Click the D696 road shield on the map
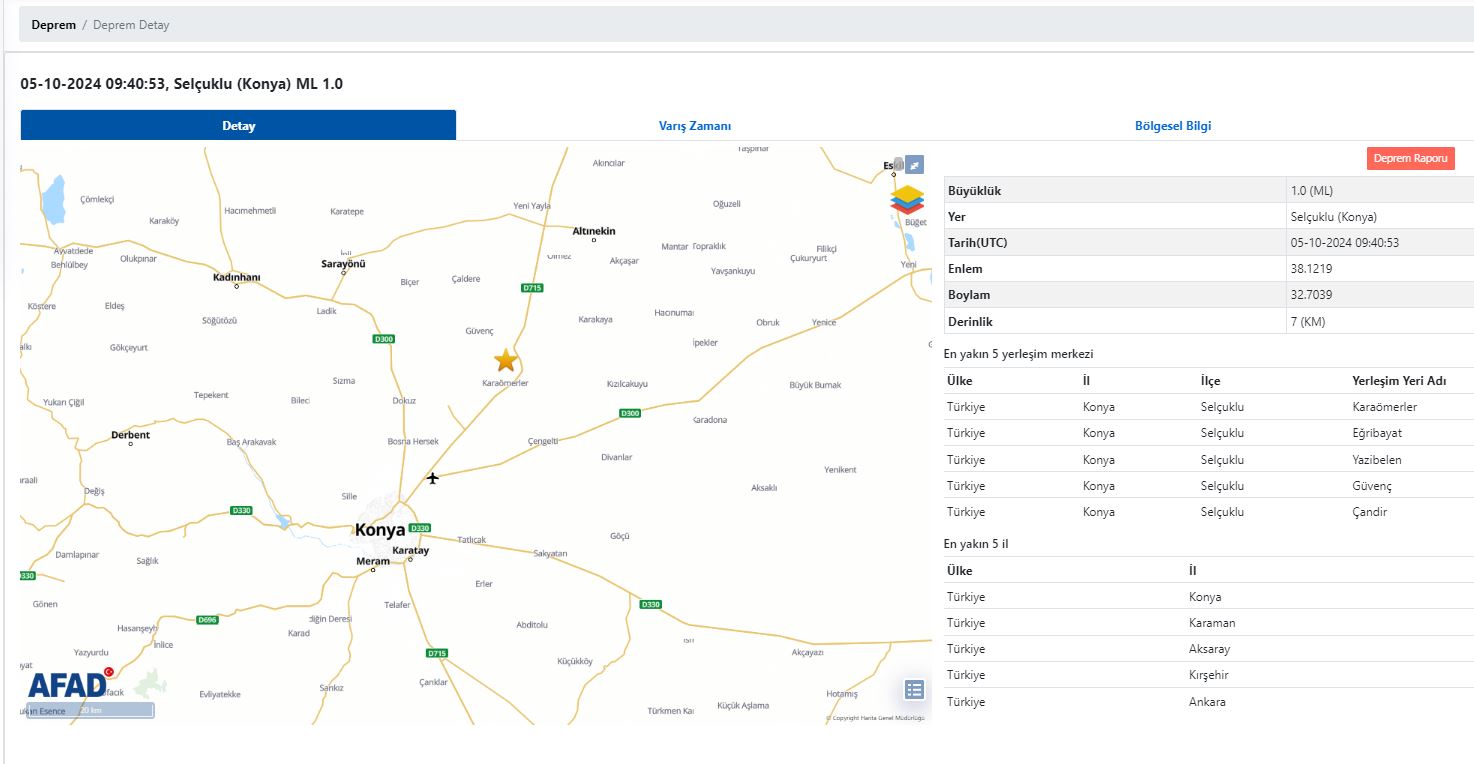 [207, 619]
